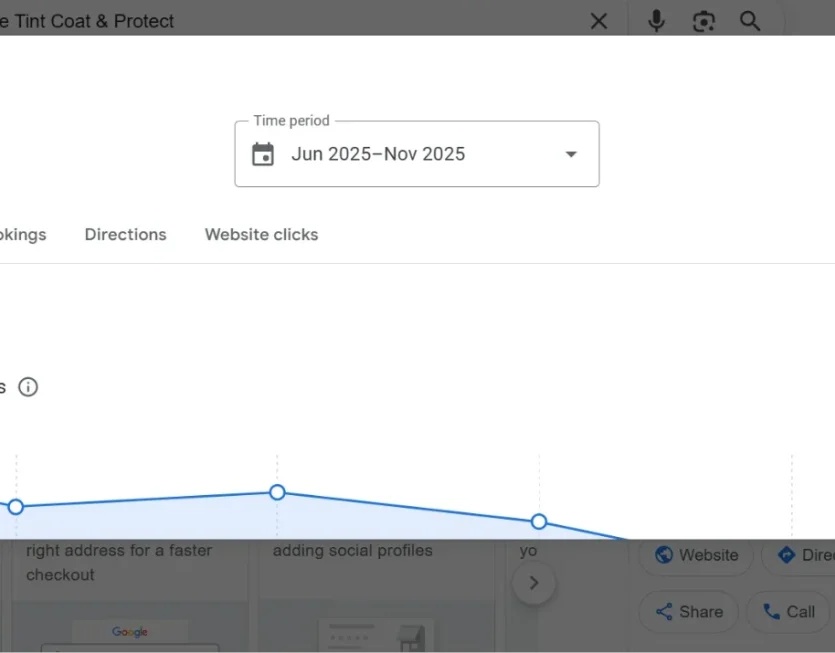Screen dimensions: 835x653
Task: Click the search text field in top bar
Action: pyautogui.click(x=288, y=21)
